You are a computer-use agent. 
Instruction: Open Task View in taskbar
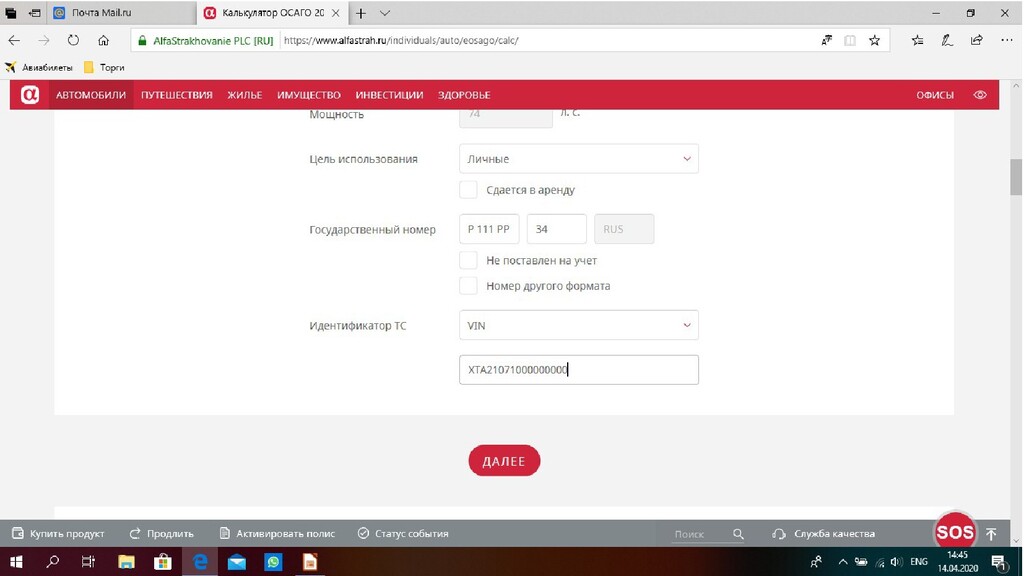[88, 562]
